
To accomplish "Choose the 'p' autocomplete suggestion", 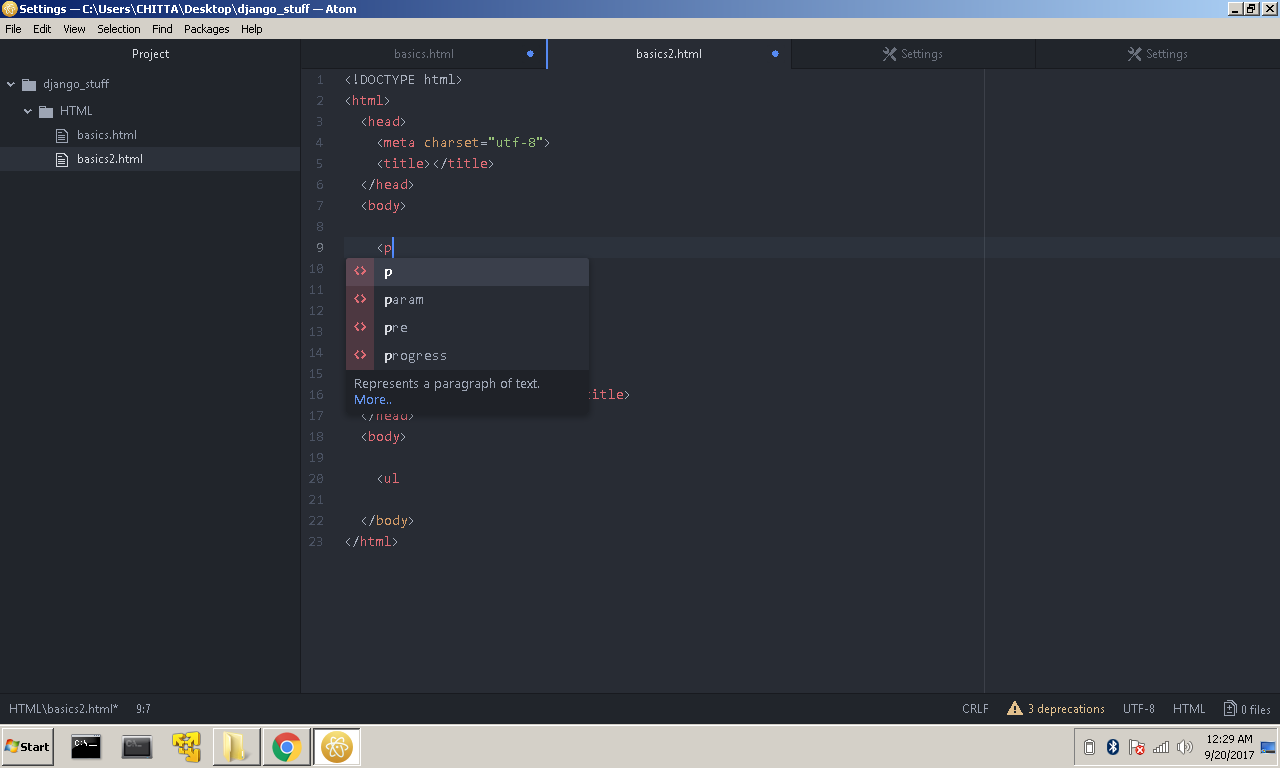I will [x=467, y=272].
